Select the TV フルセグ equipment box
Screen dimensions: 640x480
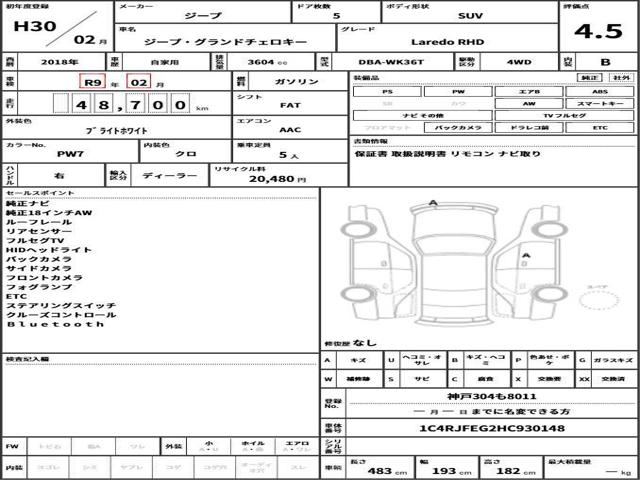564,116
